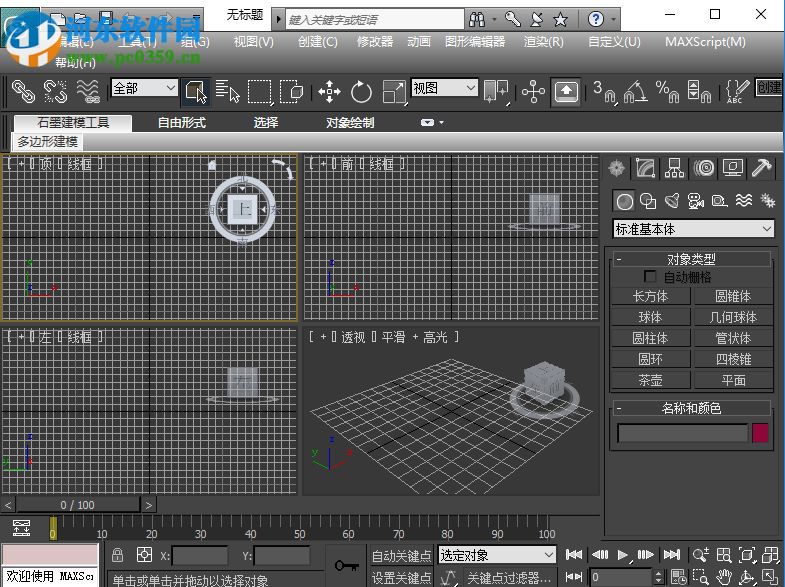This screenshot has height=587, width=785.
Task: Open the 全部 selection filter dropdown
Action: tap(144, 89)
